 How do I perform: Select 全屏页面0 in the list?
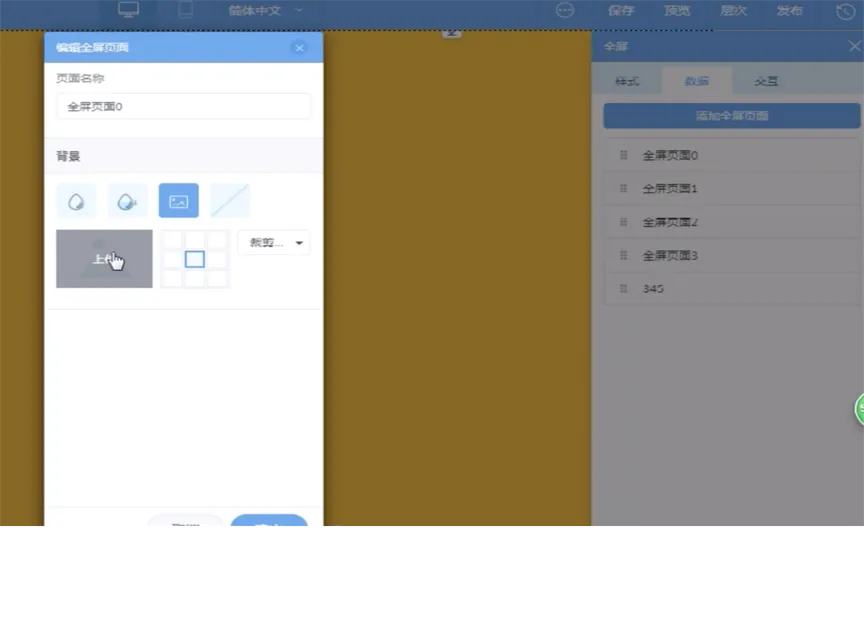(x=732, y=155)
